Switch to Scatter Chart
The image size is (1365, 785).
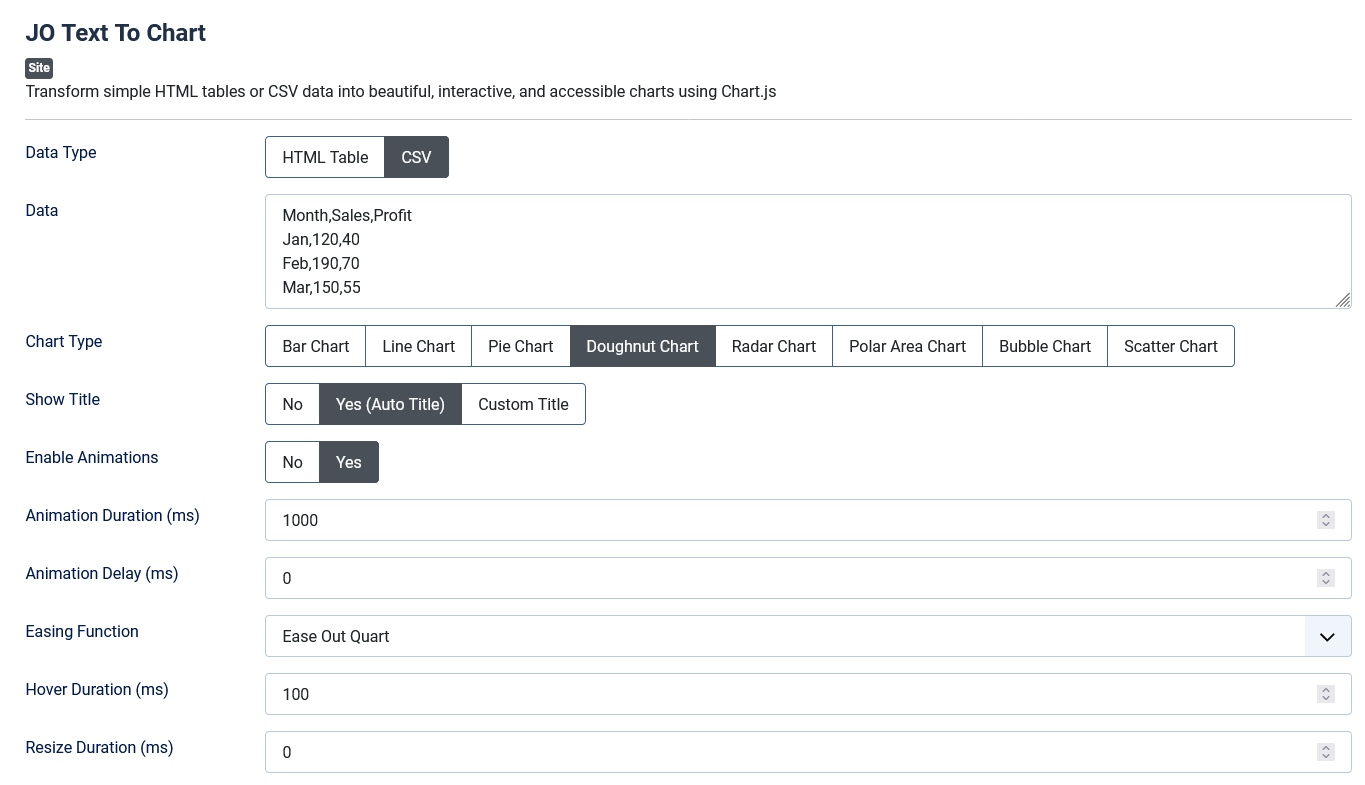click(1170, 346)
